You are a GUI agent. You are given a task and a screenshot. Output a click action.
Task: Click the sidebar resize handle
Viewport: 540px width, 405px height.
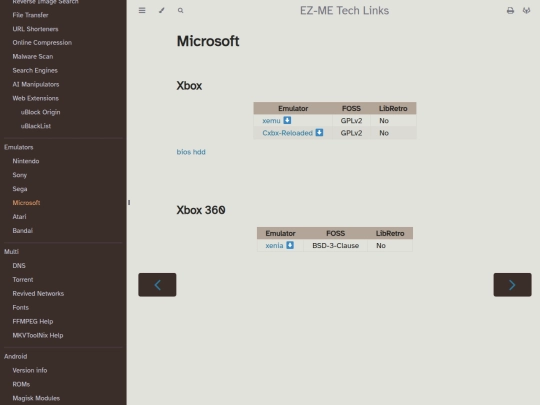129,202
